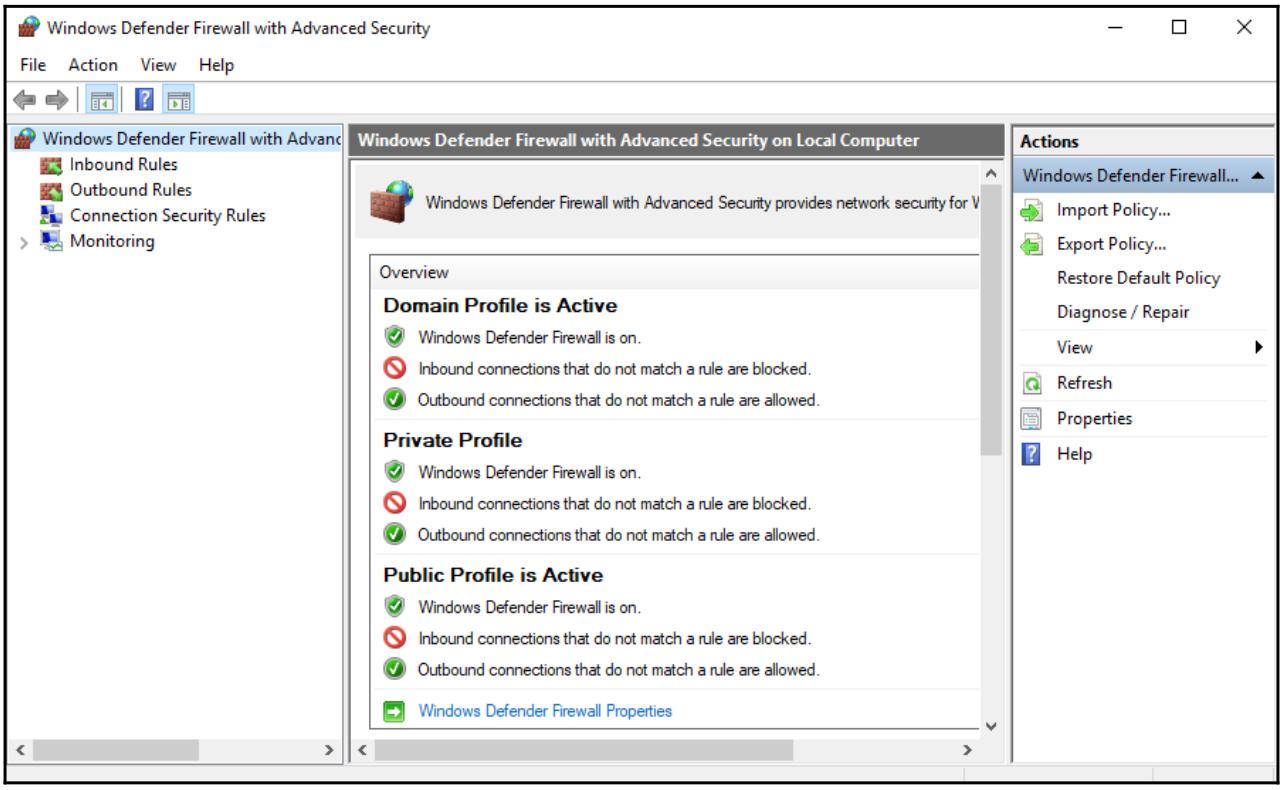Open the Help menu in menu bar
Viewport: 1285px width, 790px height.
(216, 65)
